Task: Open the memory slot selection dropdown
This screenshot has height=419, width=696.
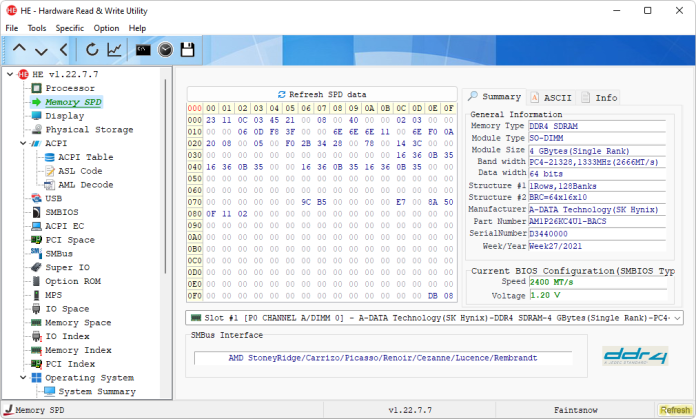Action: click(x=679, y=317)
